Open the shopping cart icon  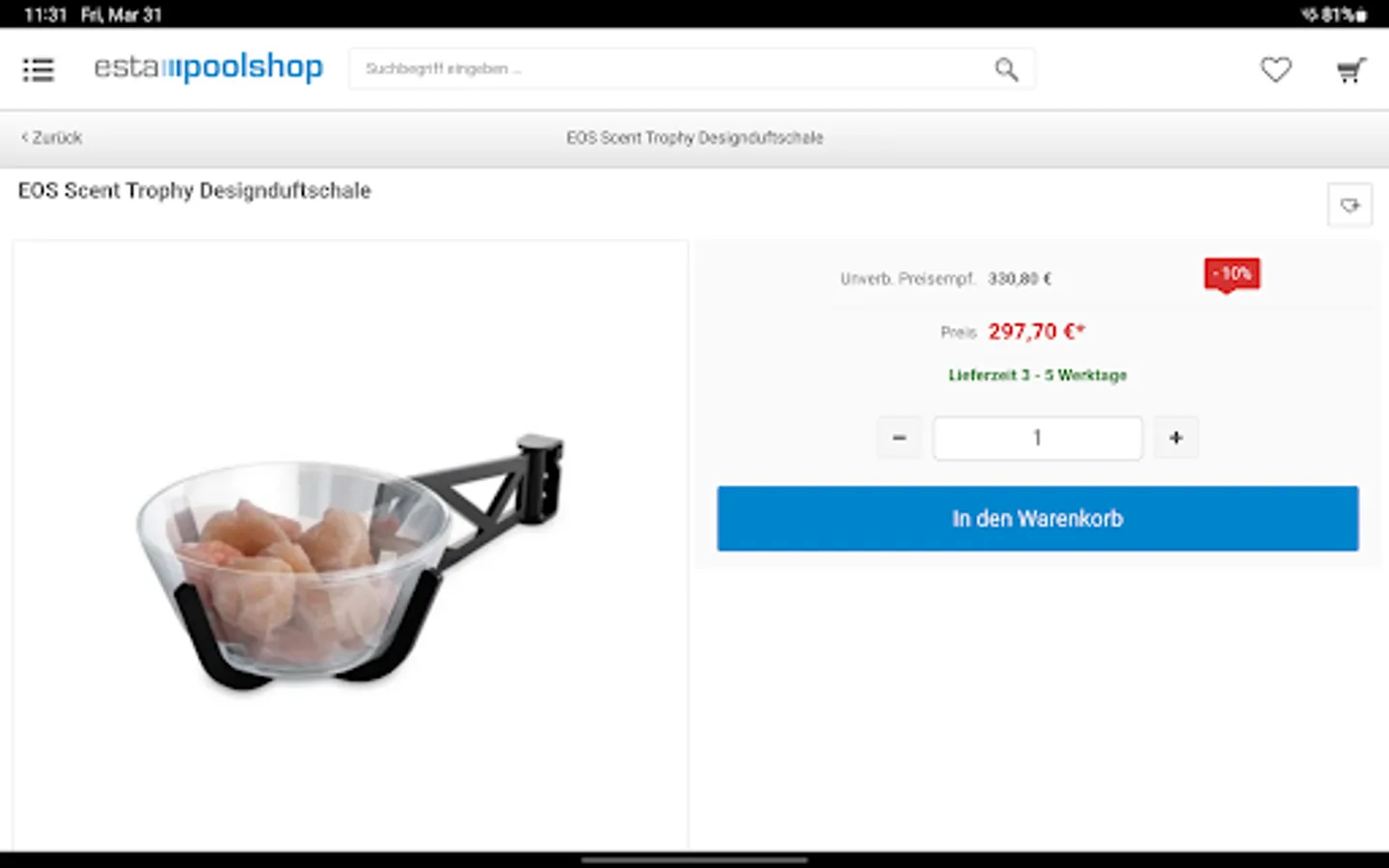click(x=1351, y=70)
